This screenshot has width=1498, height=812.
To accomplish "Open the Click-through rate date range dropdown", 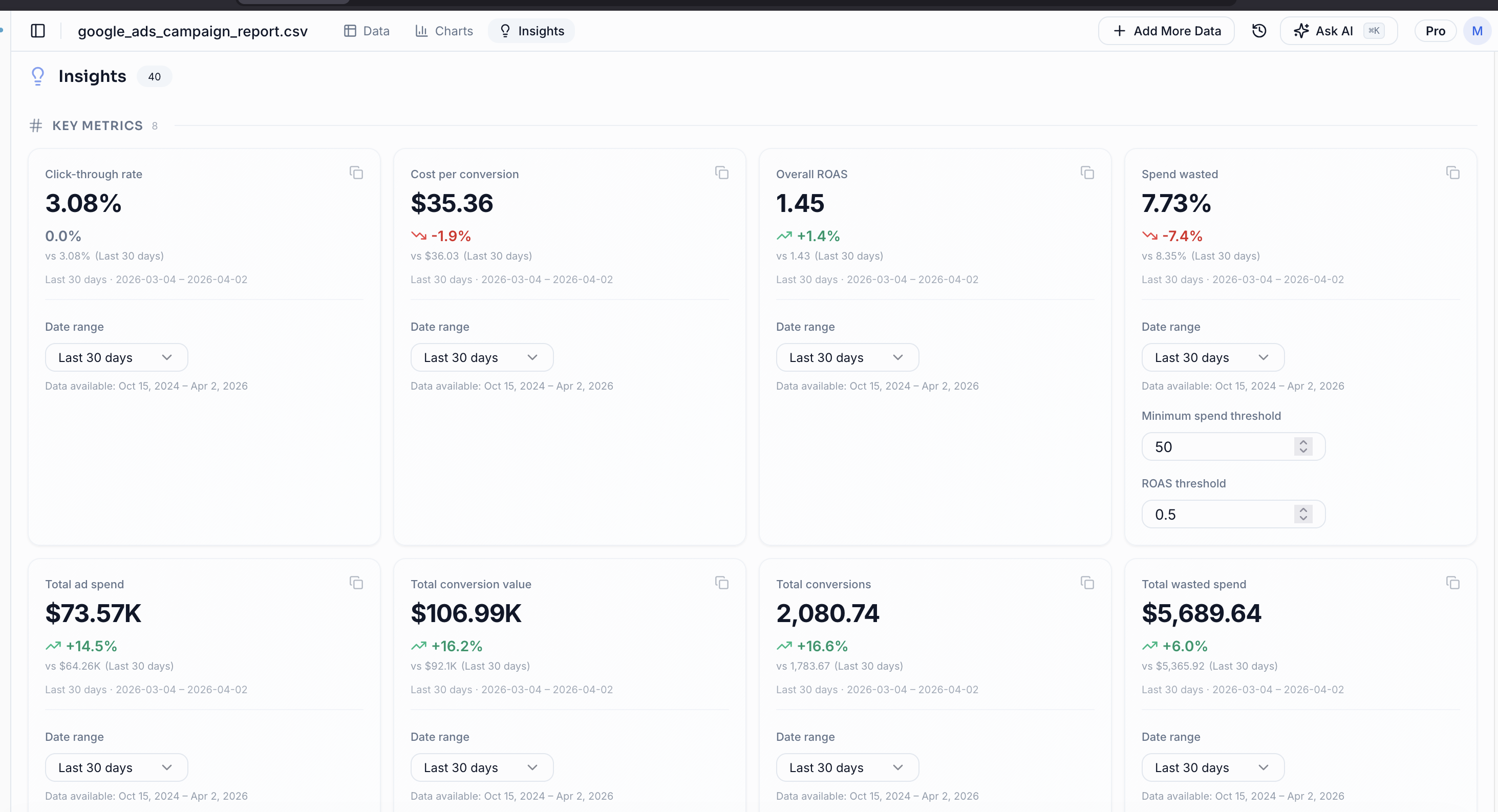I will [x=116, y=357].
